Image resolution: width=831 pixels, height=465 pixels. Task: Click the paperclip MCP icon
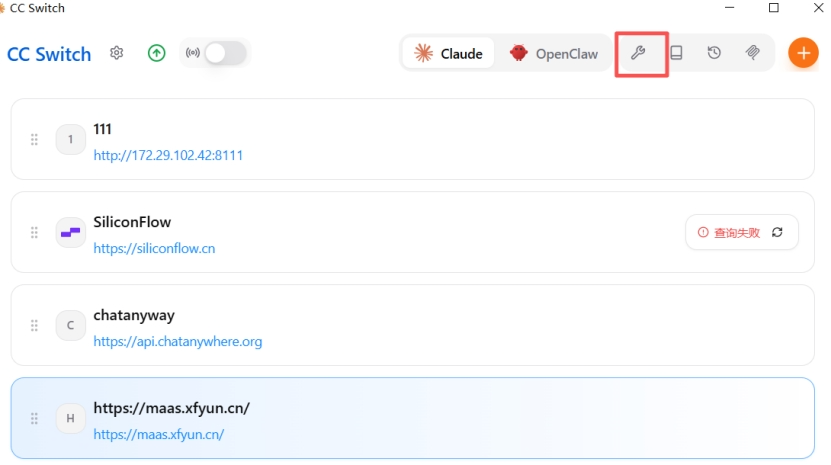752,52
